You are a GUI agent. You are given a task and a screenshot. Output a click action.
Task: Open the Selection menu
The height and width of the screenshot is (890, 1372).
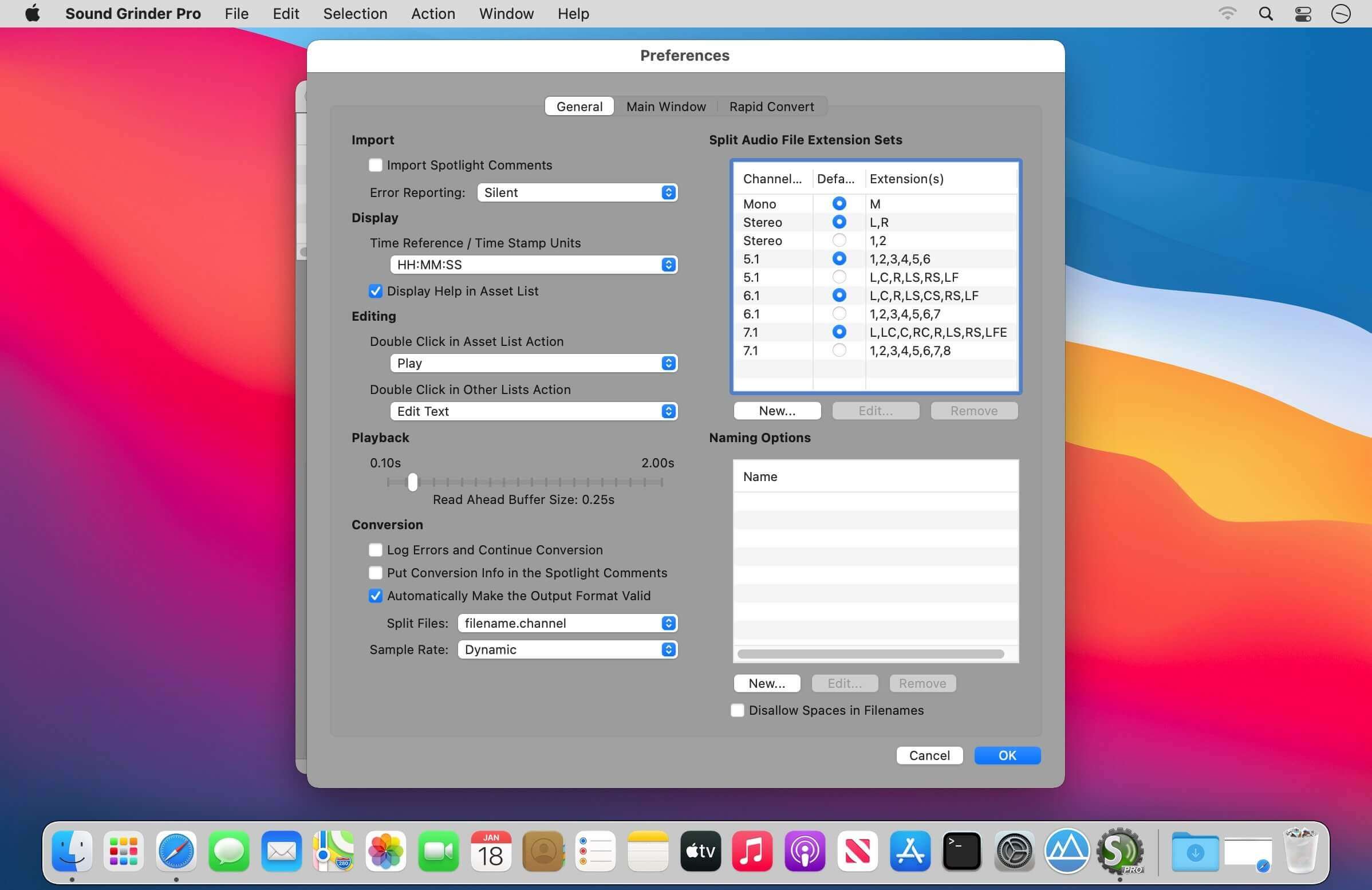tap(354, 14)
